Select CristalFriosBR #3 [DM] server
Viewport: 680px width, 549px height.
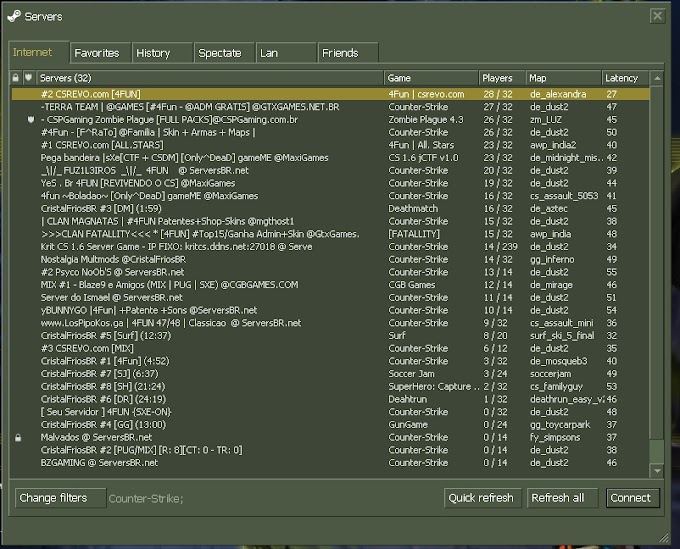tap(330, 209)
